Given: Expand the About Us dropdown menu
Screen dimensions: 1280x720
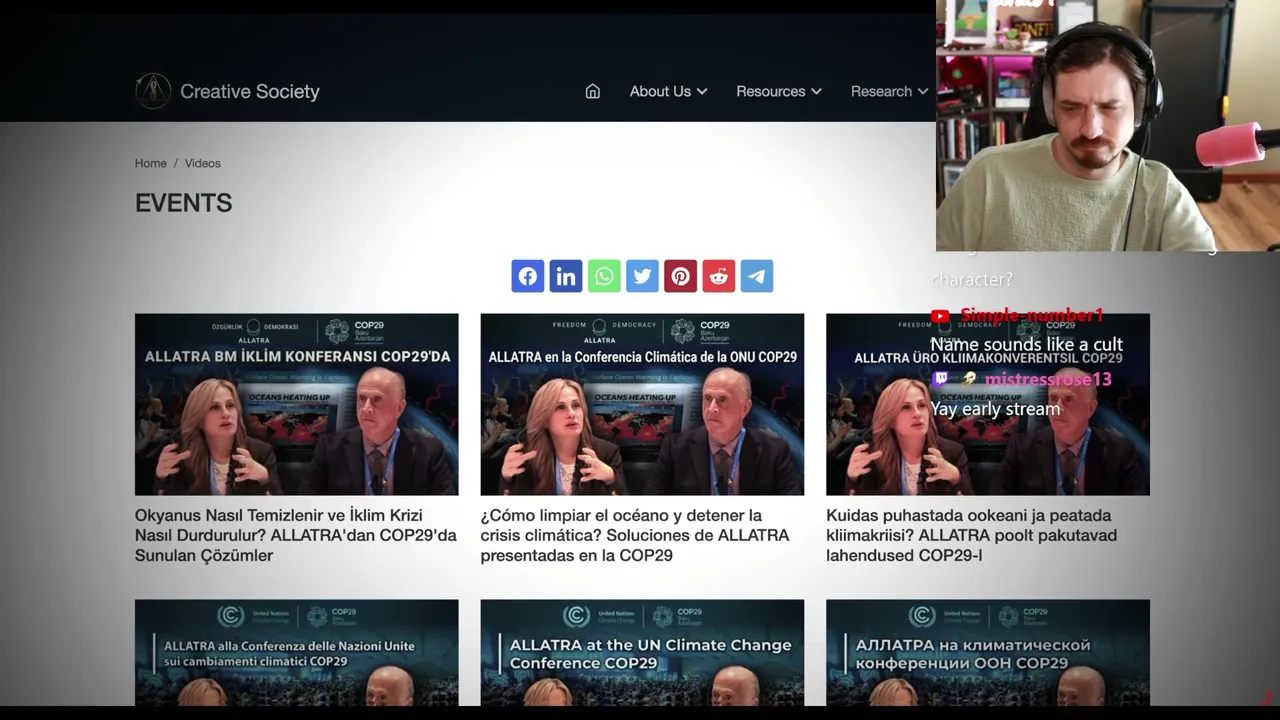Looking at the screenshot, I should tap(668, 91).
